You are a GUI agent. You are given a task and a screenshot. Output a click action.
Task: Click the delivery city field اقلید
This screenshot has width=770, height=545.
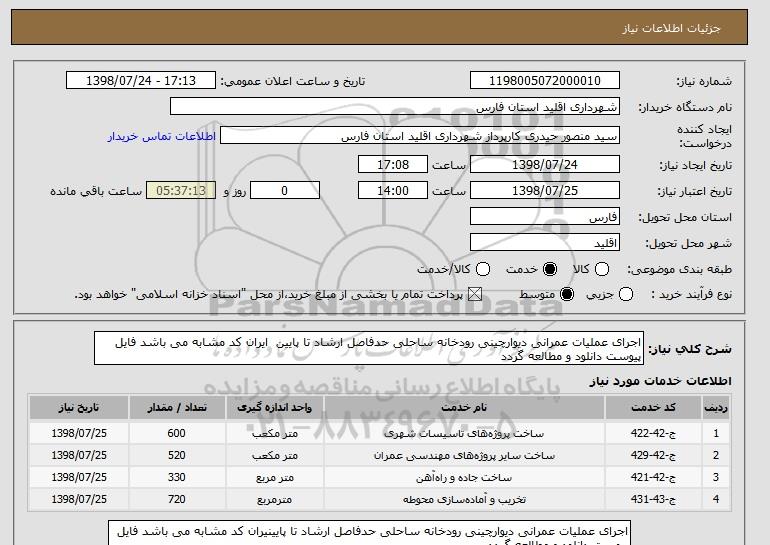tap(545, 243)
